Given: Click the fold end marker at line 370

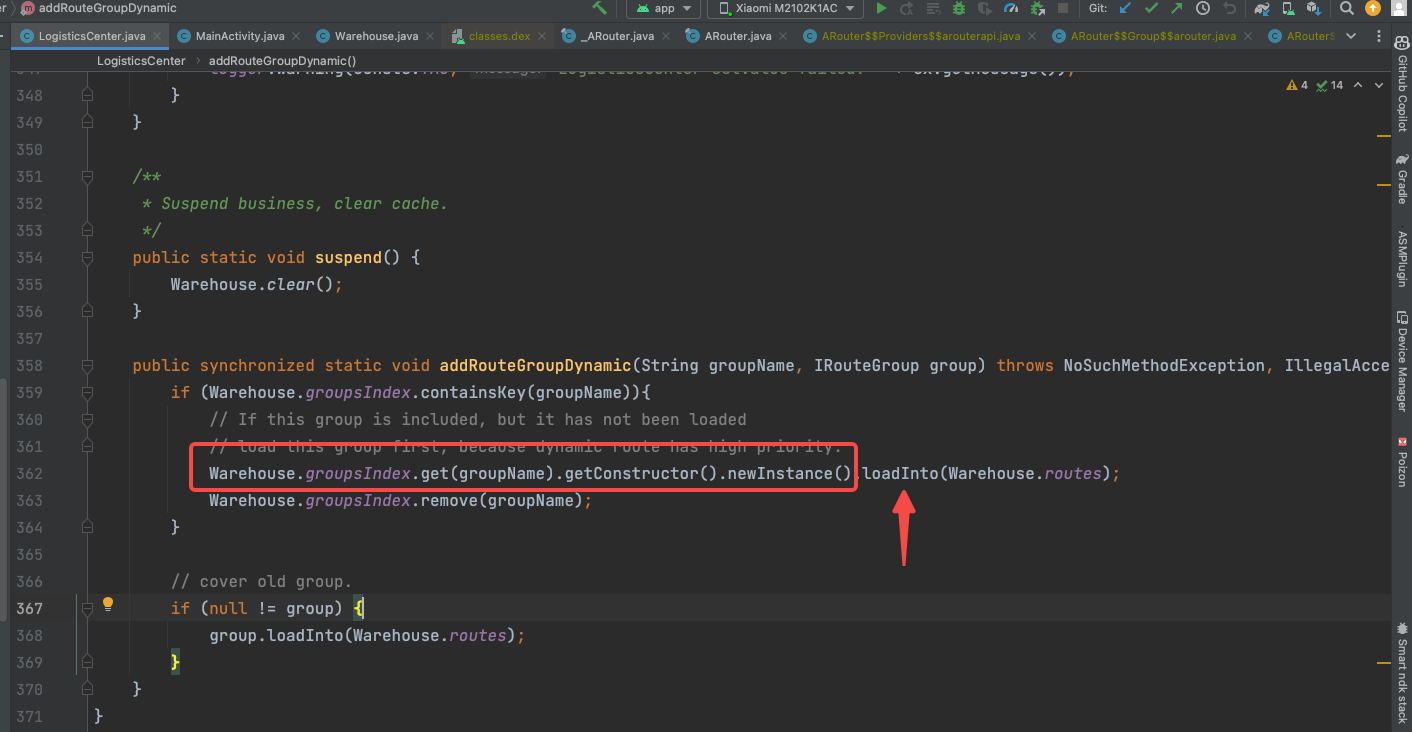Looking at the screenshot, I should (87, 689).
